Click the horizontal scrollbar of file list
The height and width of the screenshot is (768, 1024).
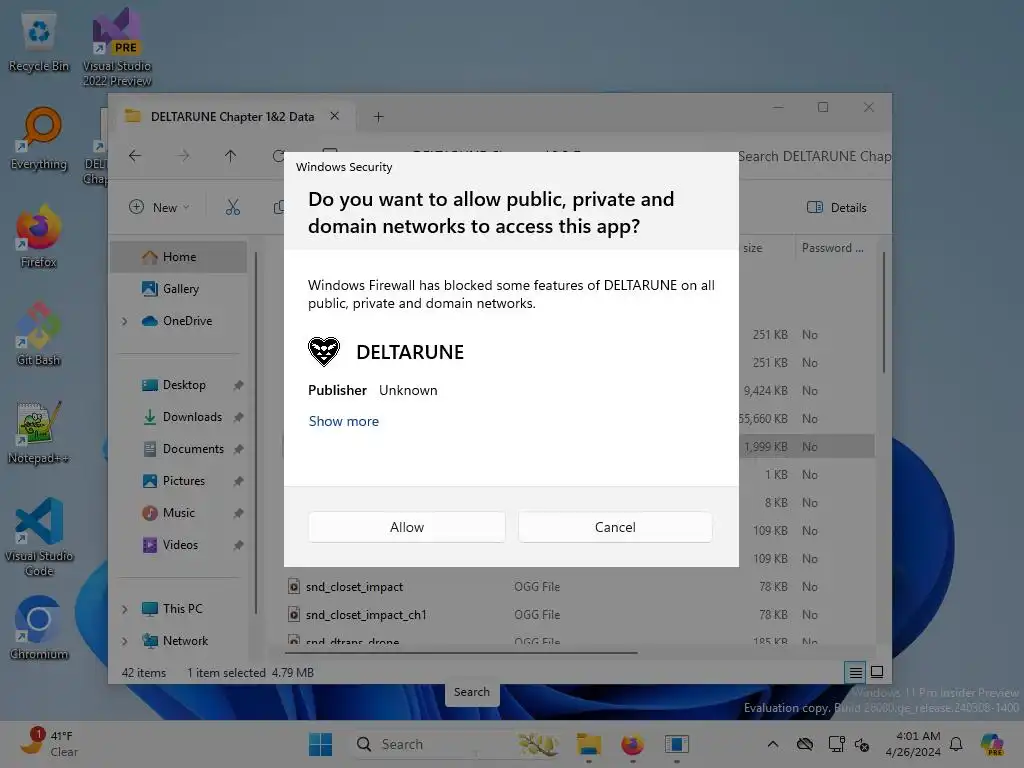click(460, 652)
